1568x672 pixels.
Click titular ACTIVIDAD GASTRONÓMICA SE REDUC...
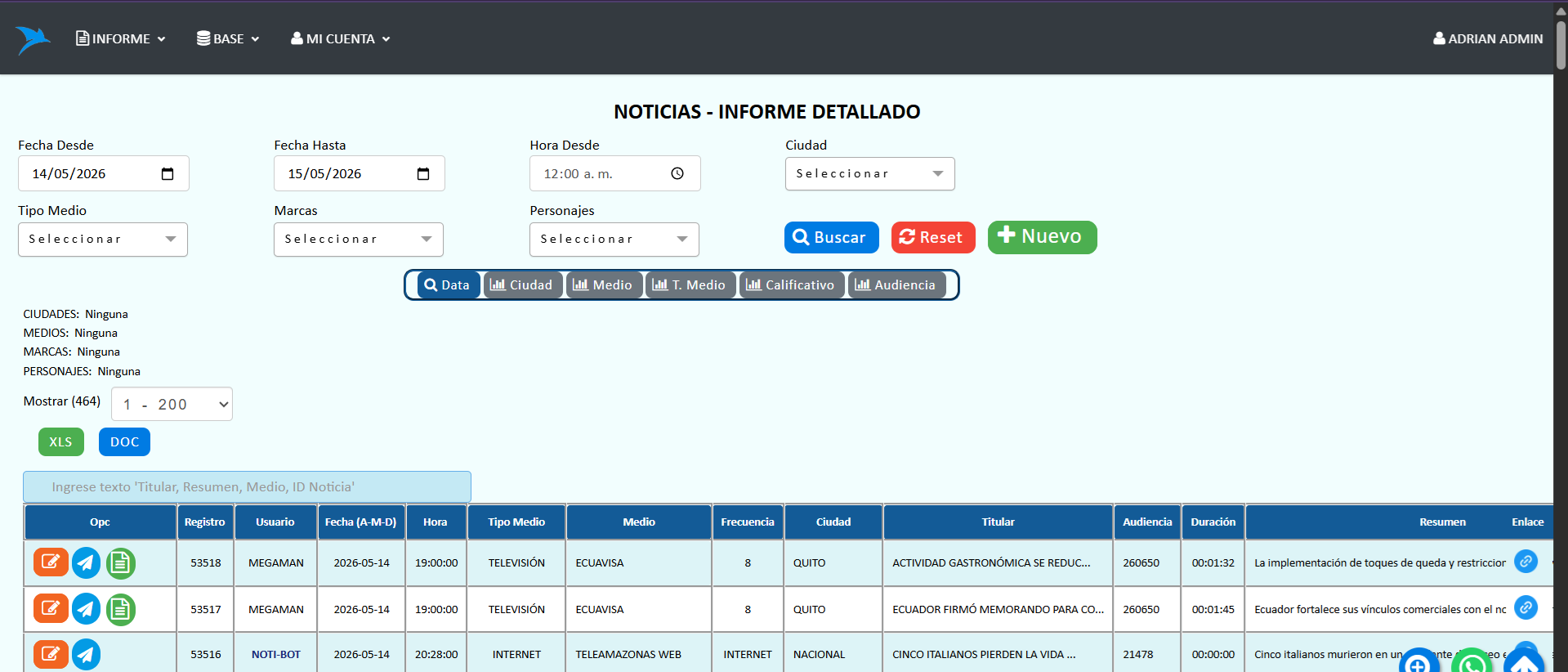pos(991,562)
